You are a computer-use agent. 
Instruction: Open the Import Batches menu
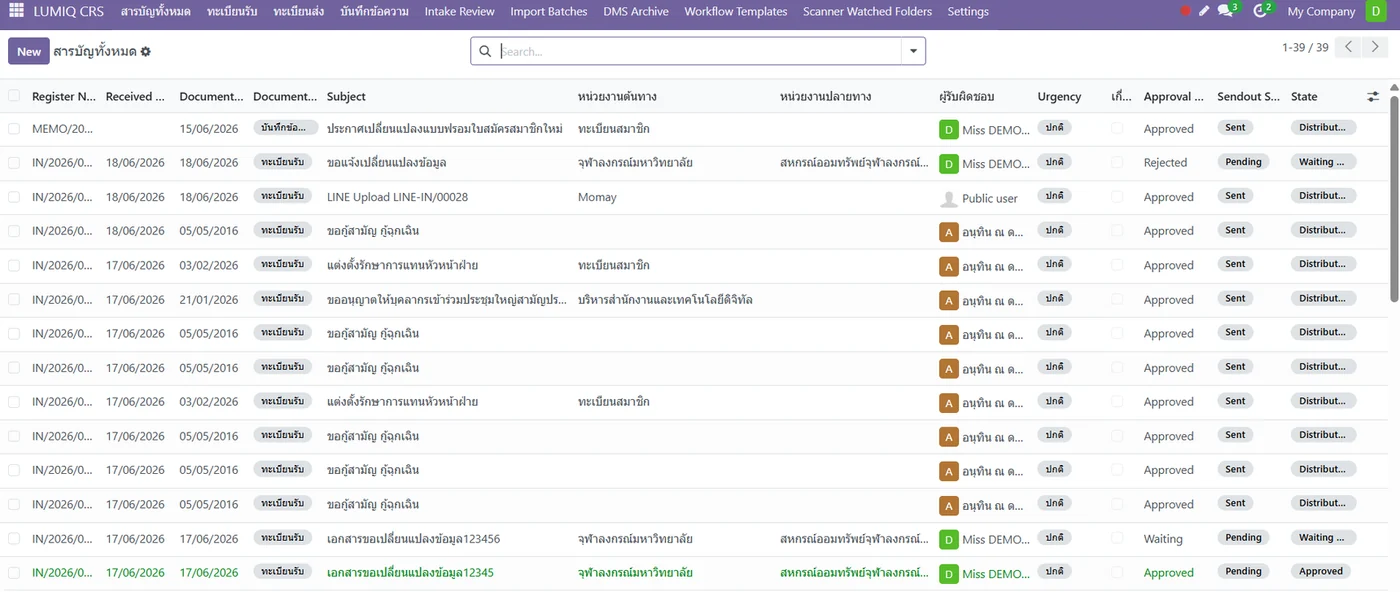click(x=548, y=12)
